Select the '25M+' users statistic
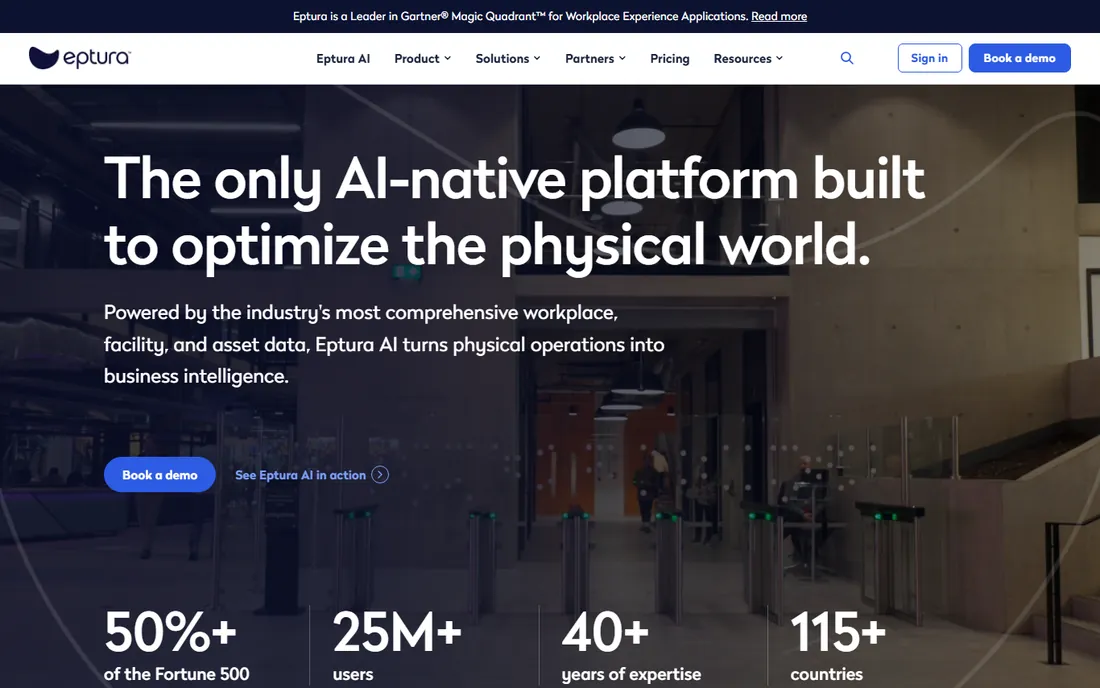 tap(397, 646)
